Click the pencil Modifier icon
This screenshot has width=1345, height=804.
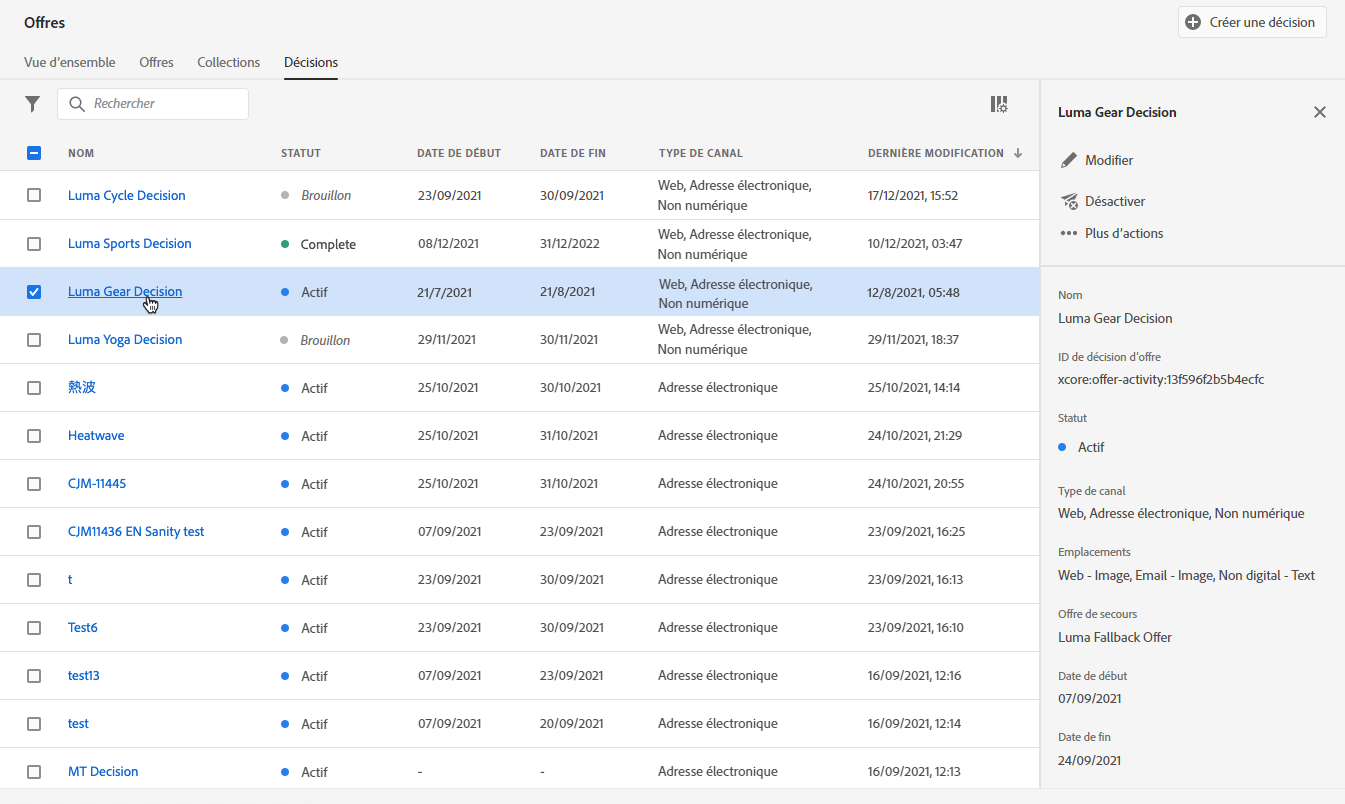click(1069, 160)
